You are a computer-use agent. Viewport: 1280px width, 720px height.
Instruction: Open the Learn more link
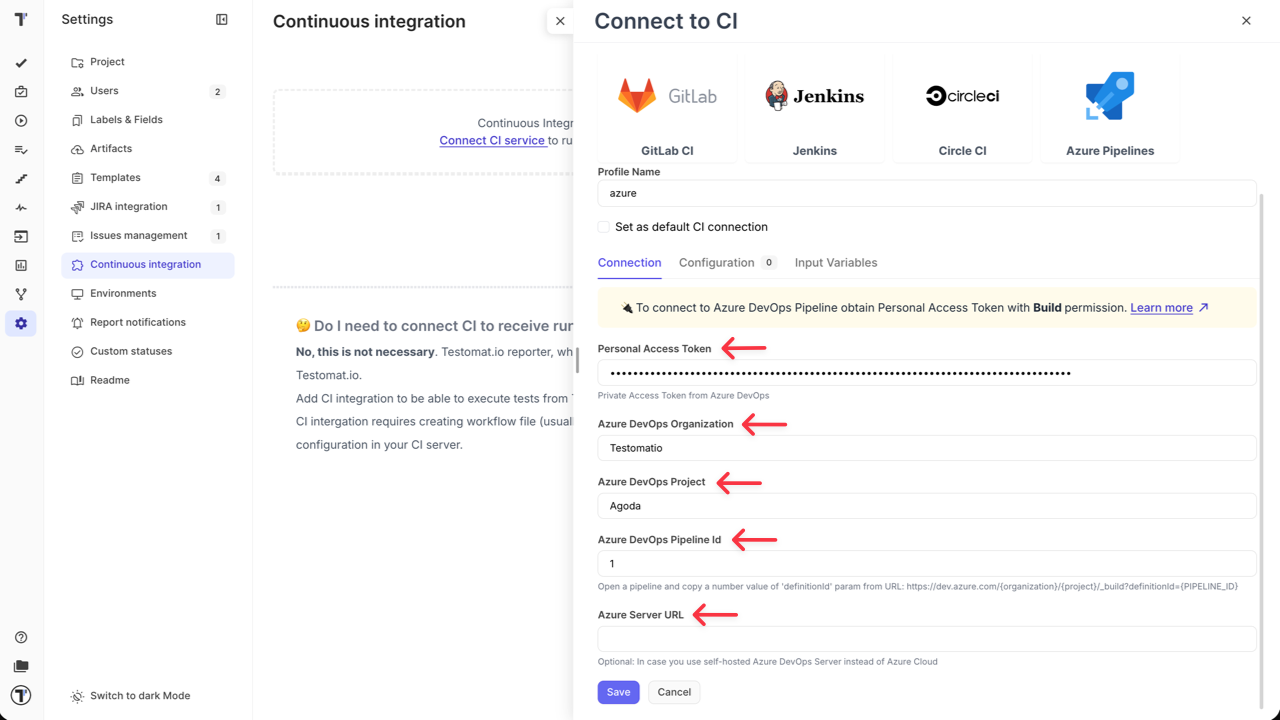pyautogui.click(x=1161, y=308)
